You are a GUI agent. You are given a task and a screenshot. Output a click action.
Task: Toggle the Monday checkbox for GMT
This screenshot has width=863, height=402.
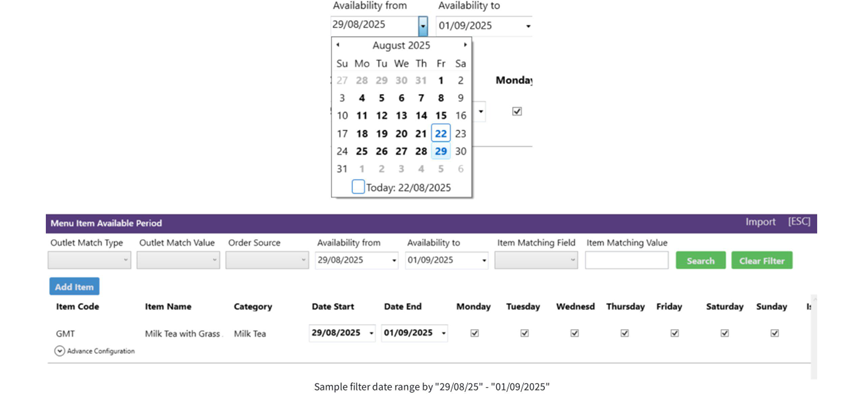[475, 333]
